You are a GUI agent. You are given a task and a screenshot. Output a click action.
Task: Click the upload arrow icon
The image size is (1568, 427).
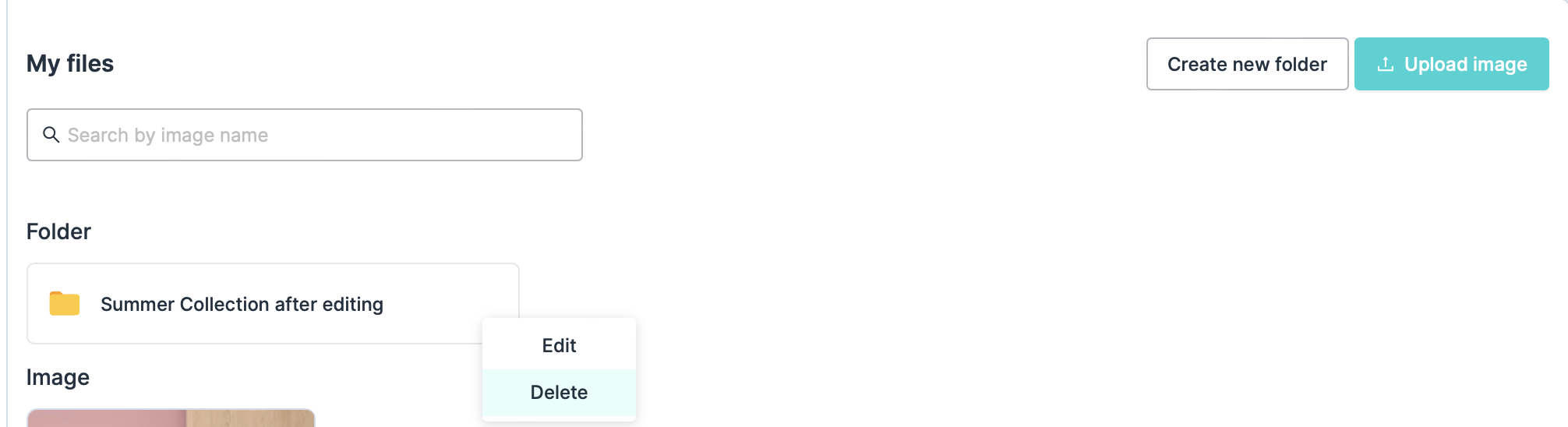(1385, 64)
